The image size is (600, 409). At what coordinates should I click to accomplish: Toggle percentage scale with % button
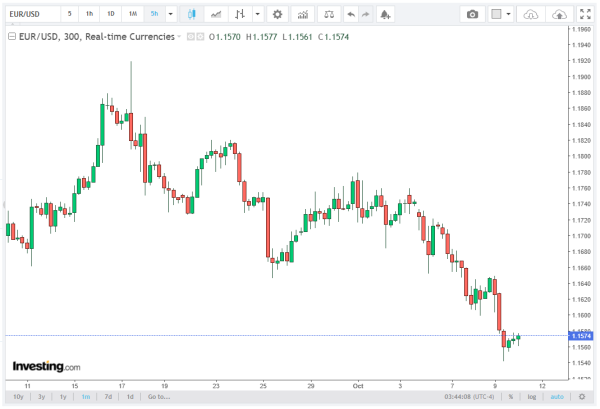tap(509, 397)
